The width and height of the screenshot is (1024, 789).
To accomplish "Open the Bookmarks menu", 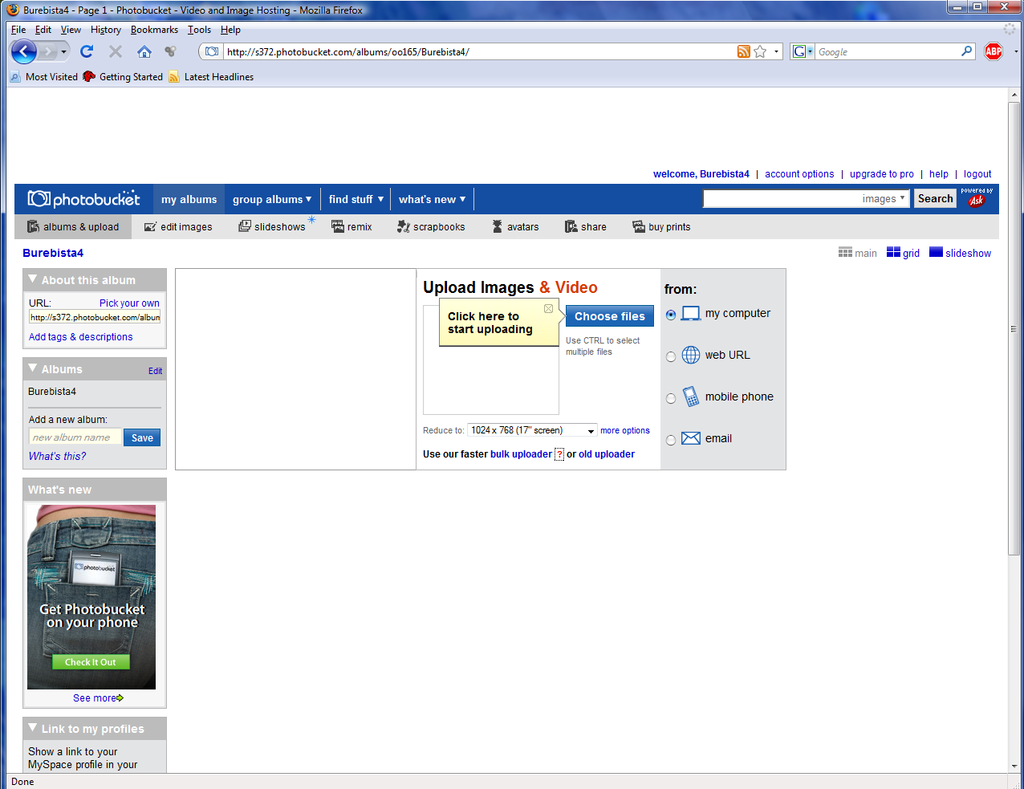I will pos(154,29).
